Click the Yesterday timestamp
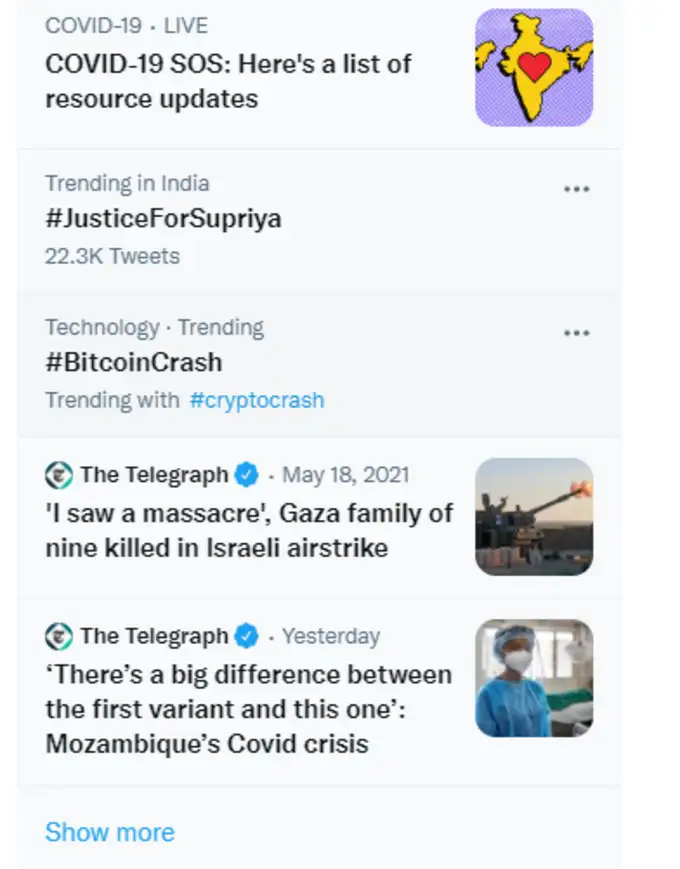Screen dimensions: 680x869 (x=331, y=636)
